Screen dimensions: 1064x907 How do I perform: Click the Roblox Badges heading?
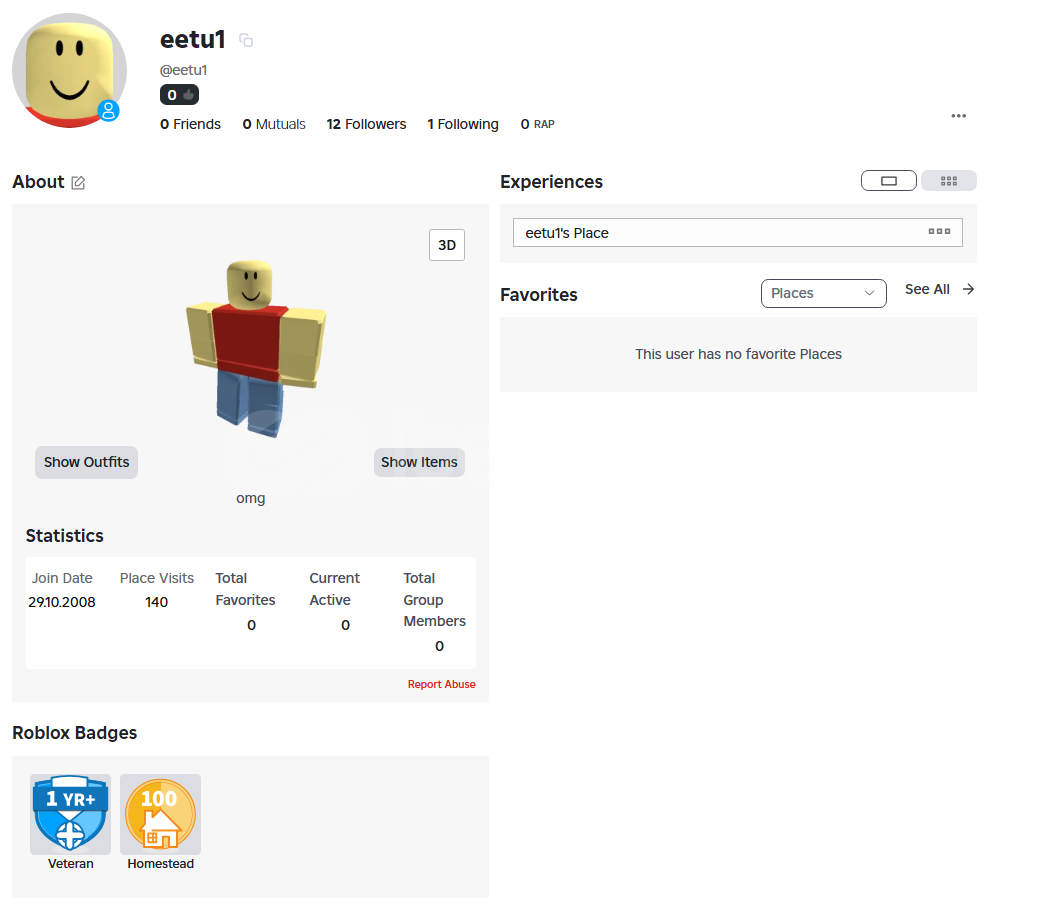tap(75, 733)
